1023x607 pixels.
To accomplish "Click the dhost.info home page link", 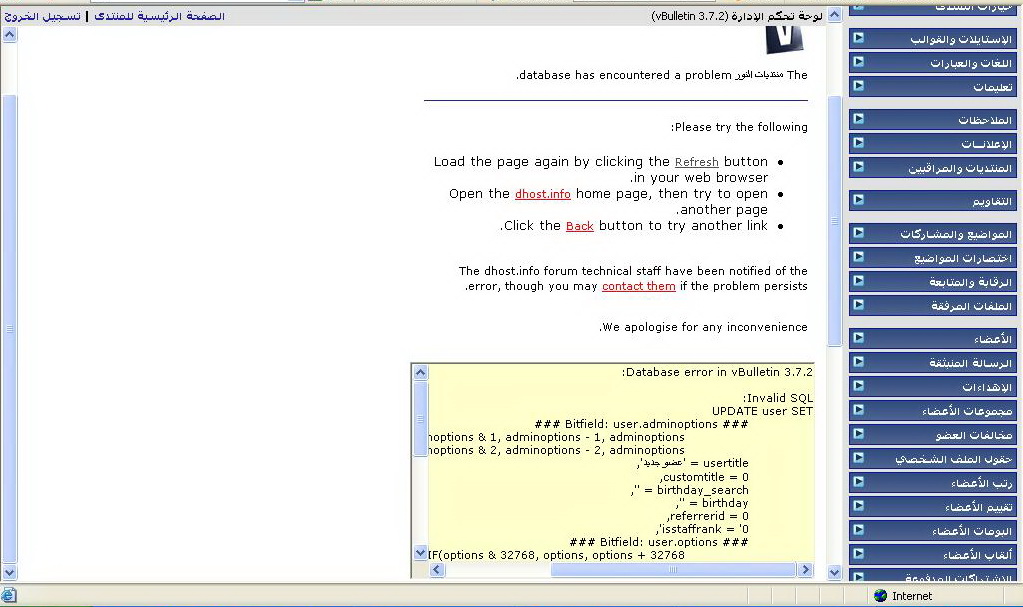I will click(x=542, y=194).
